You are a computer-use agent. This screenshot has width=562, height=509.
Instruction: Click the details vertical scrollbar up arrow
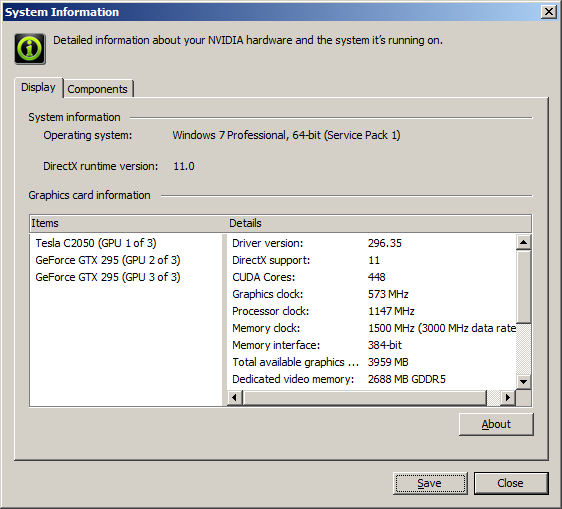[523, 242]
